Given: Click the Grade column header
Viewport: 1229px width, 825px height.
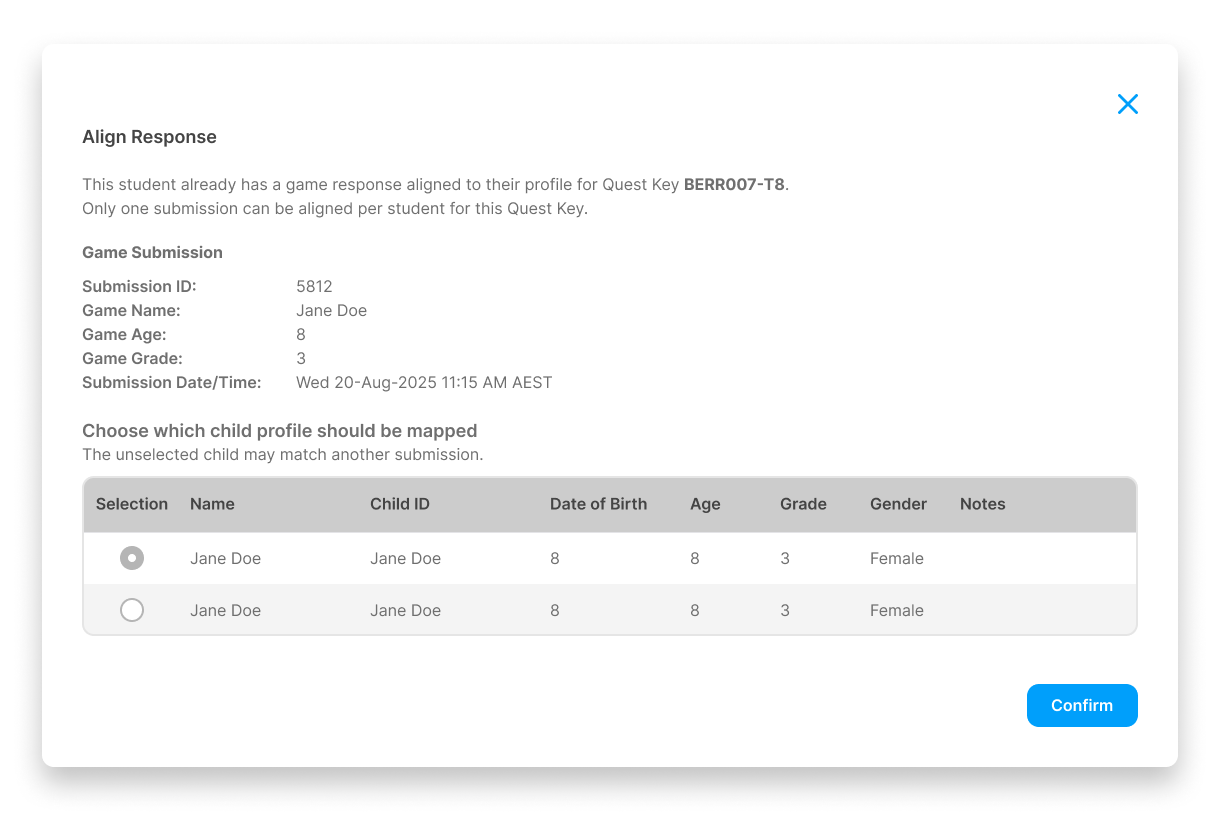Looking at the screenshot, I should [x=803, y=504].
